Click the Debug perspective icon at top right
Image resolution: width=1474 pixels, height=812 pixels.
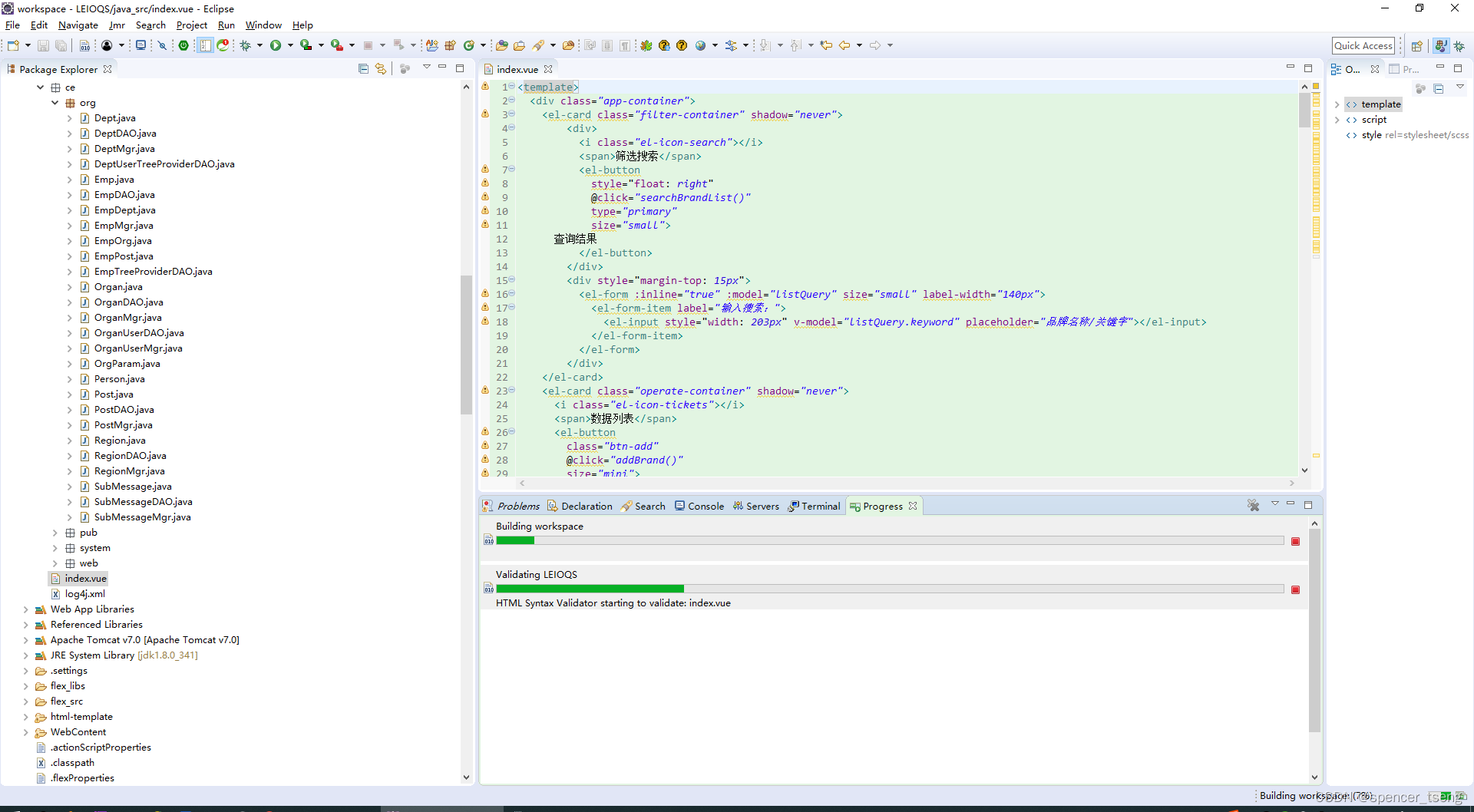(x=1459, y=45)
